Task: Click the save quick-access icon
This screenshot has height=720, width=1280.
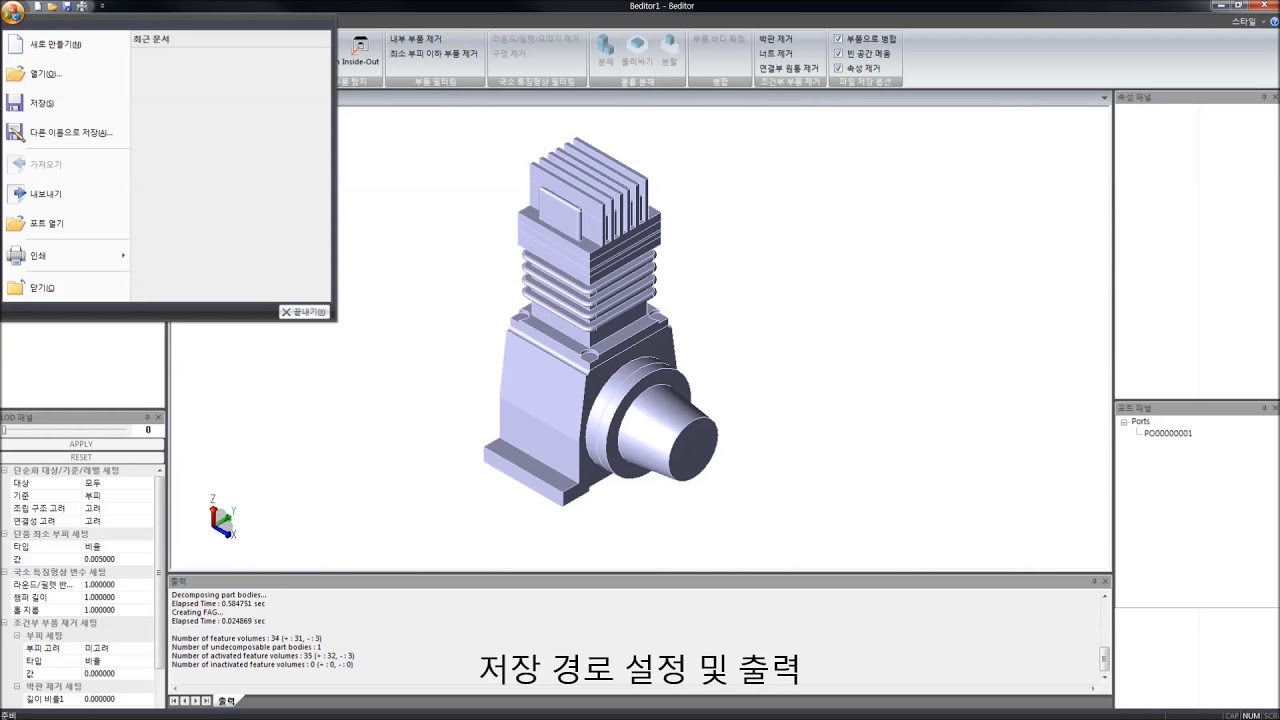Action: [x=67, y=6]
